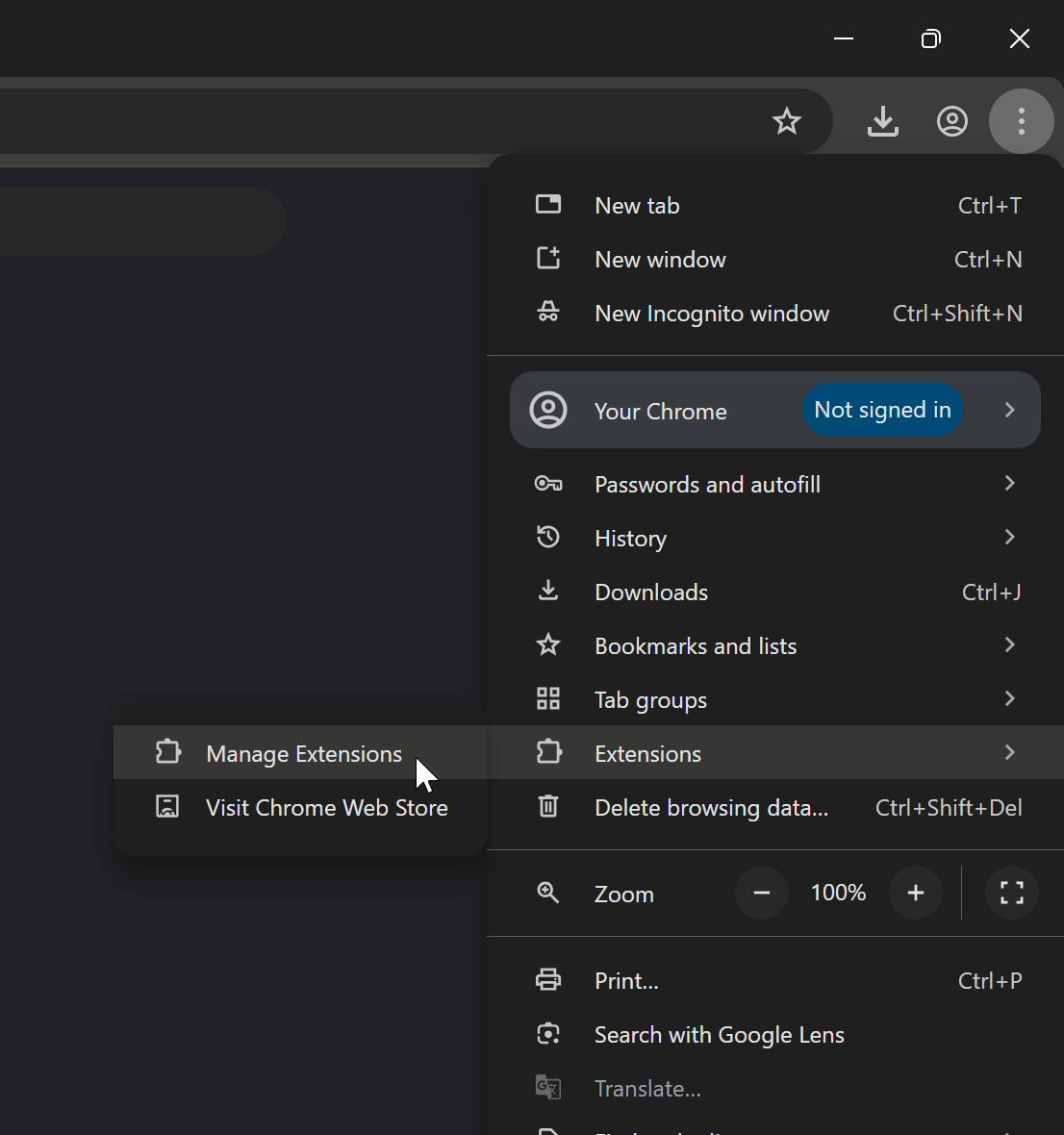
Task: Expand the Passwords and autofill submenu arrow
Action: tap(1009, 483)
